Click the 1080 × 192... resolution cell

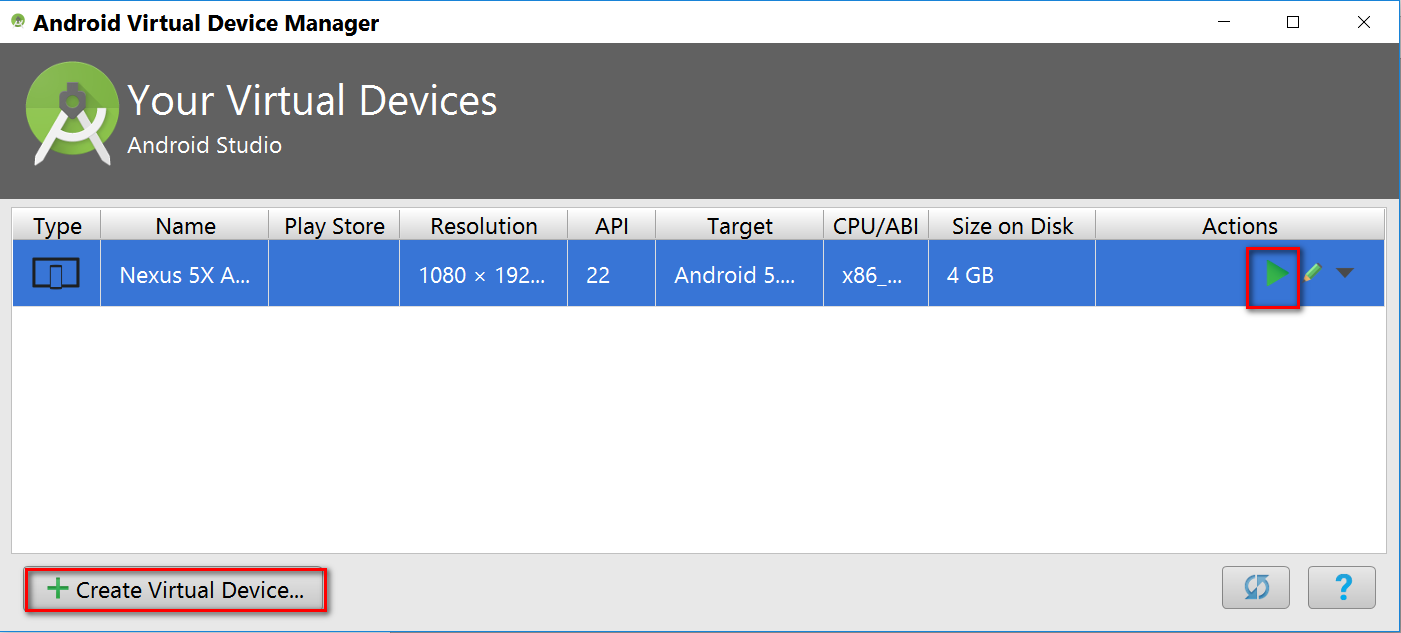484,274
